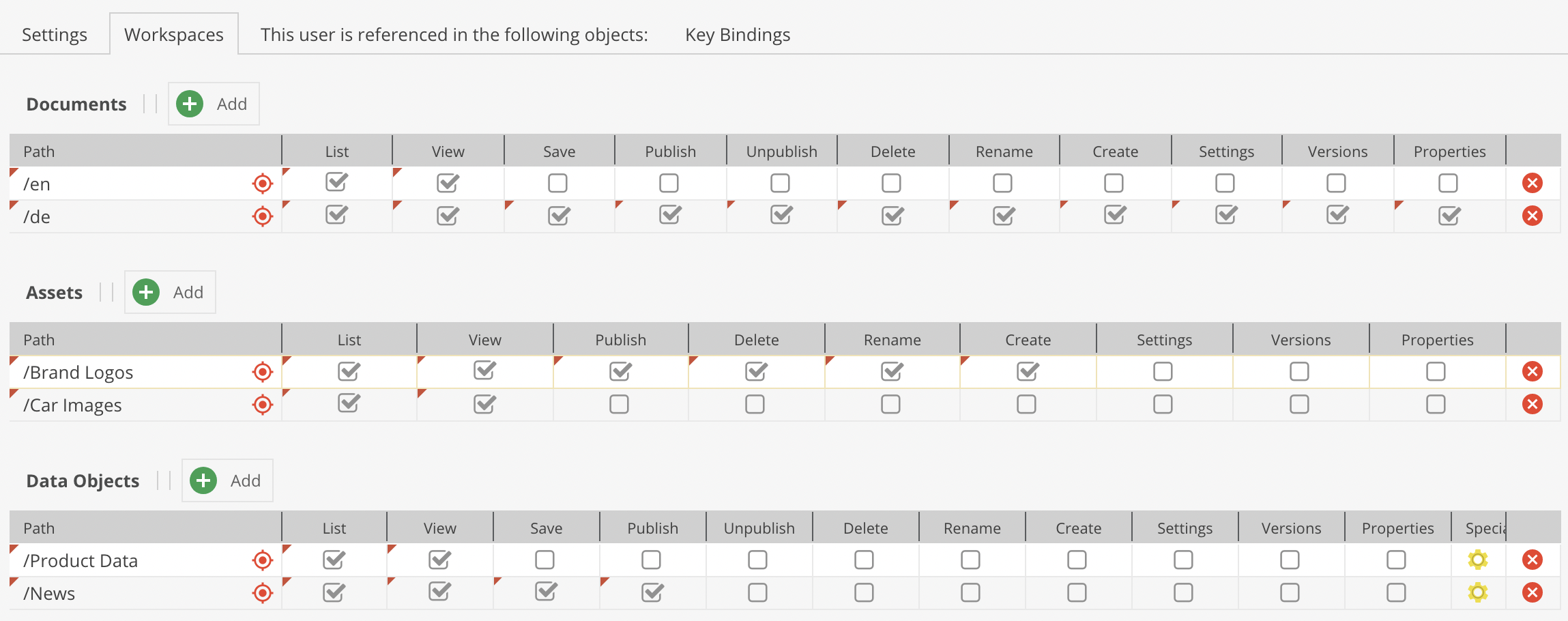The width and height of the screenshot is (1568, 621).
Task: Remove the /Product Data workspace row
Action: [1532, 560]
